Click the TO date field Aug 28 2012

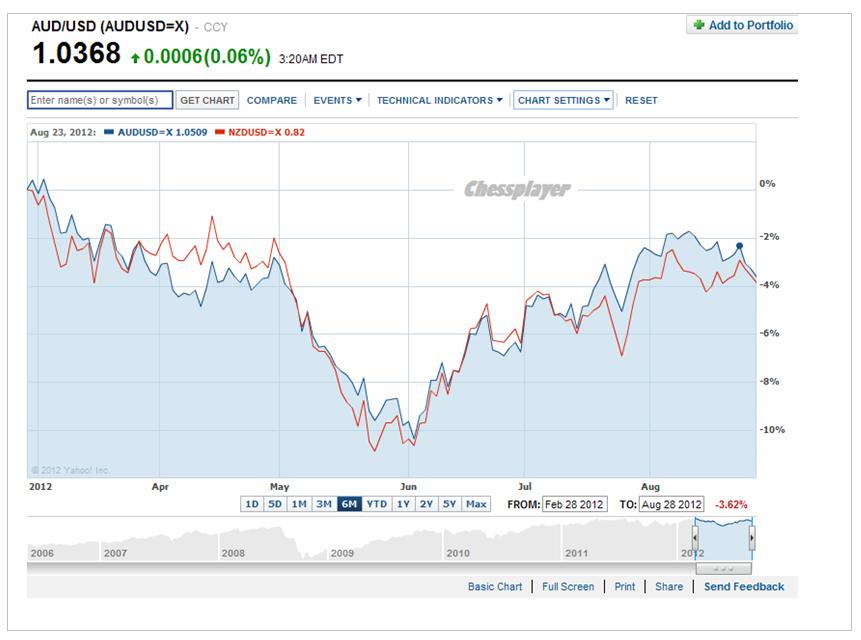[672, 504]
